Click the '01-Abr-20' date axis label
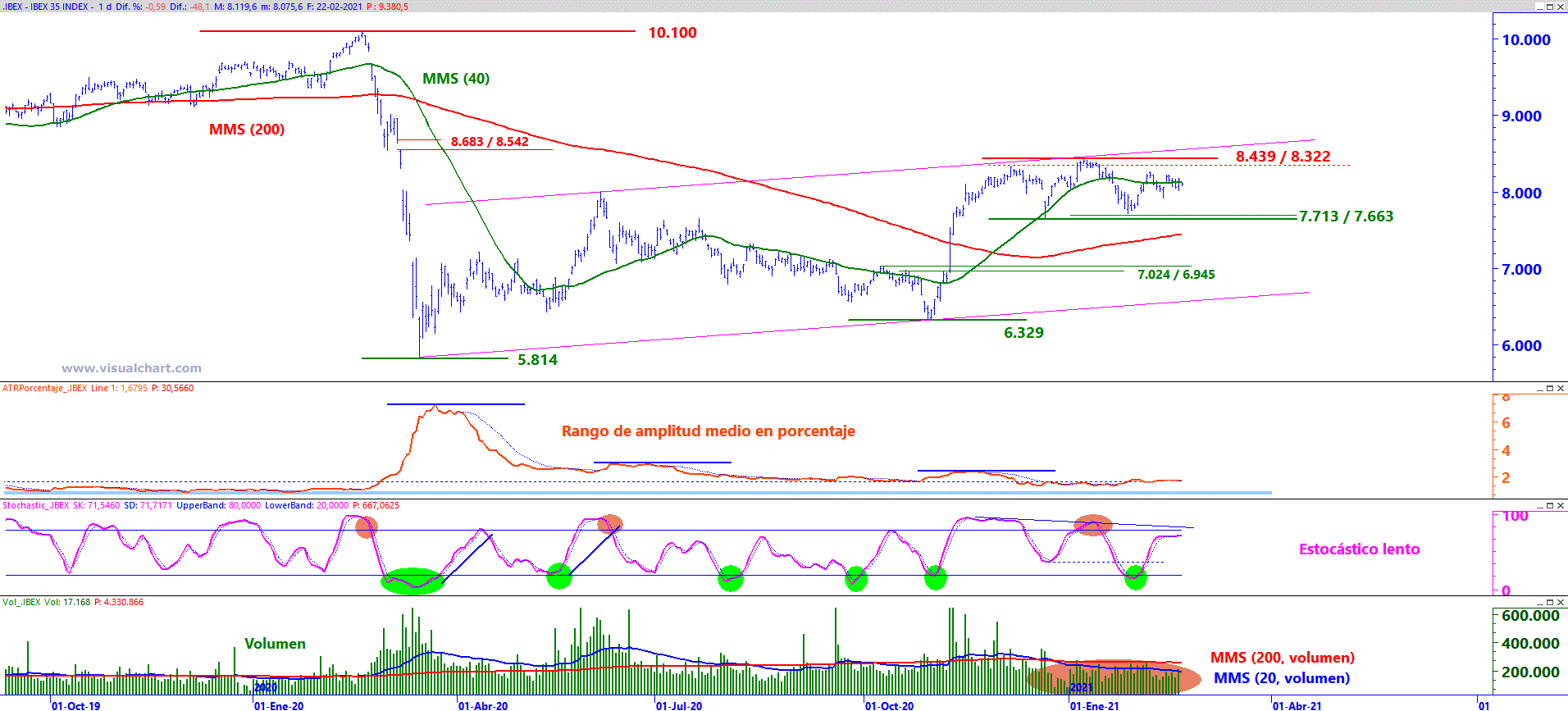The height and width of the screenshot is (711, 1568). pos(483,706)
